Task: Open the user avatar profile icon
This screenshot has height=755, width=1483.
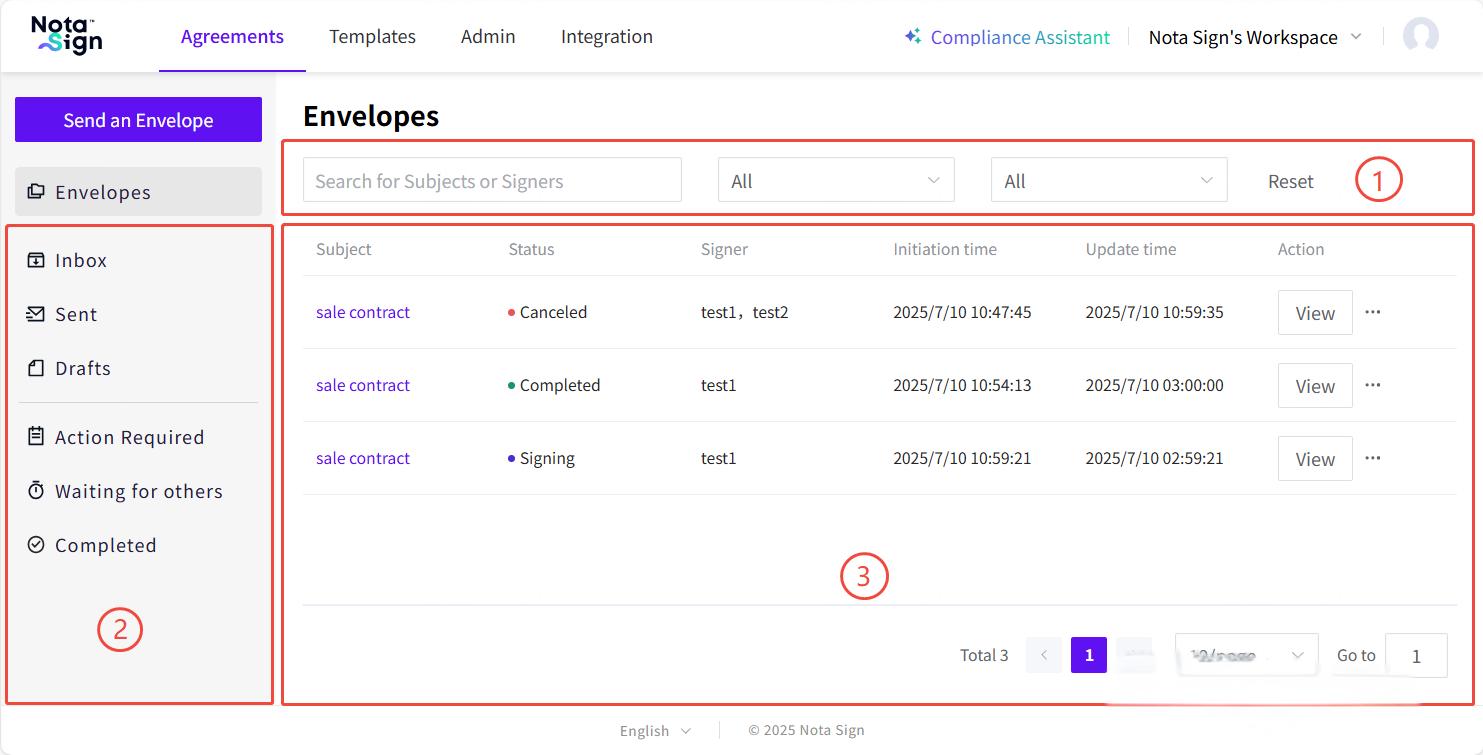Action: click(1420, 36)
